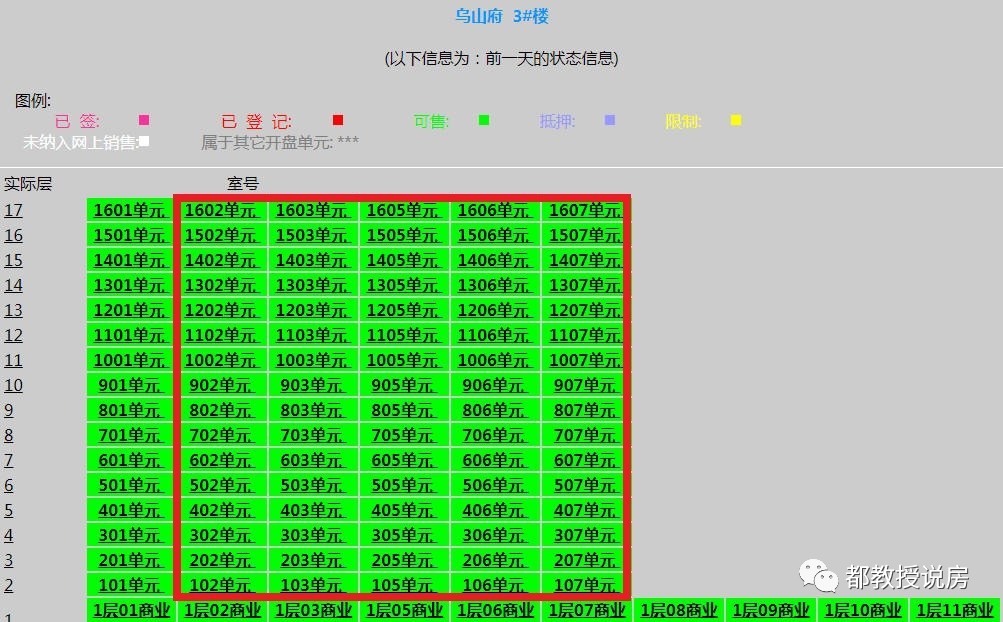Select unit 1406单元
This screenshot has width=1003, height=622.
(x=494, y=260)
